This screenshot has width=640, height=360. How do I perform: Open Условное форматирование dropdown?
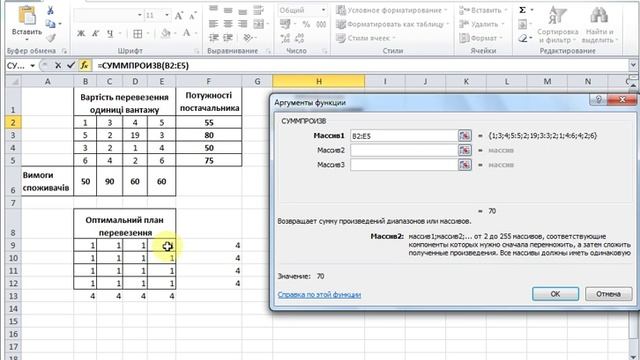(x=392, y=10)
